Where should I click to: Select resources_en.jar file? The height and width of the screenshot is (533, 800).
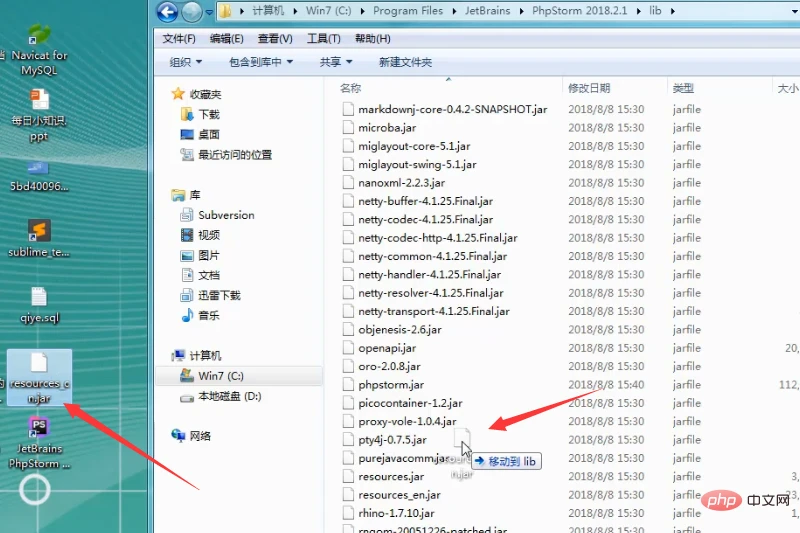pyautogui.click(x=392, y=495)
